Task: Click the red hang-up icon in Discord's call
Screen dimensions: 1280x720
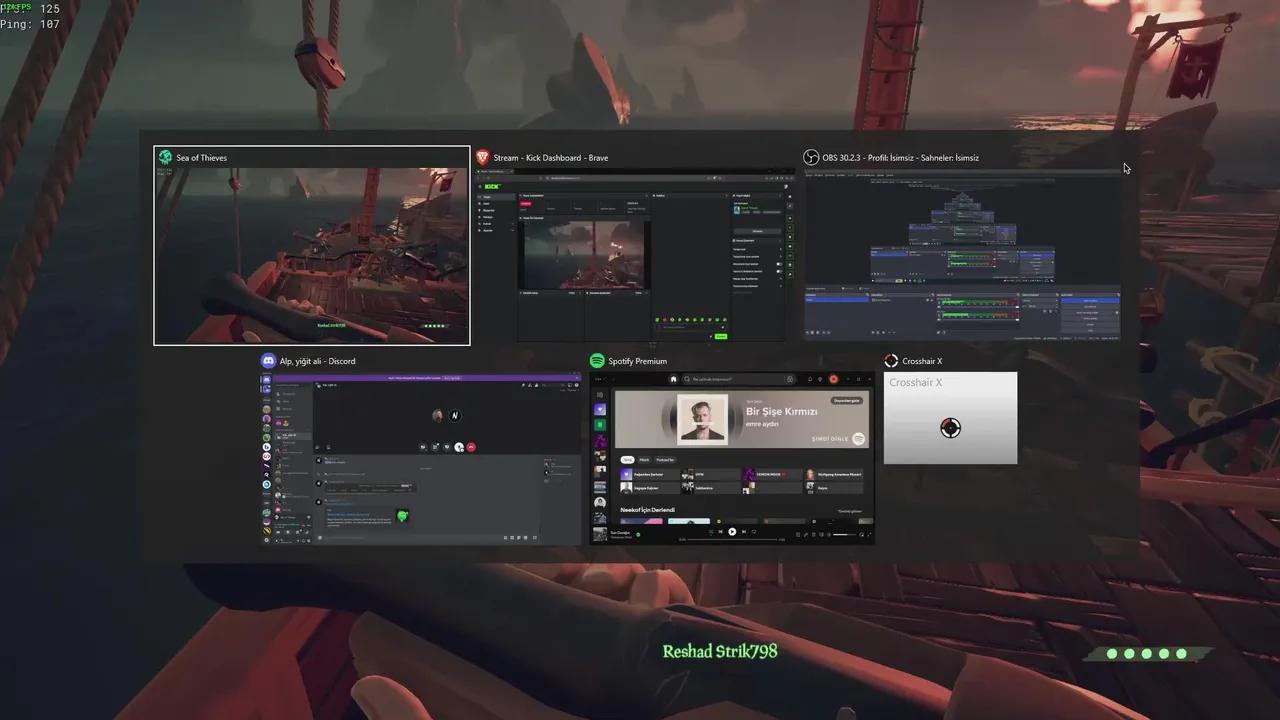Action: pyautogui.click(x=471, y=447)
